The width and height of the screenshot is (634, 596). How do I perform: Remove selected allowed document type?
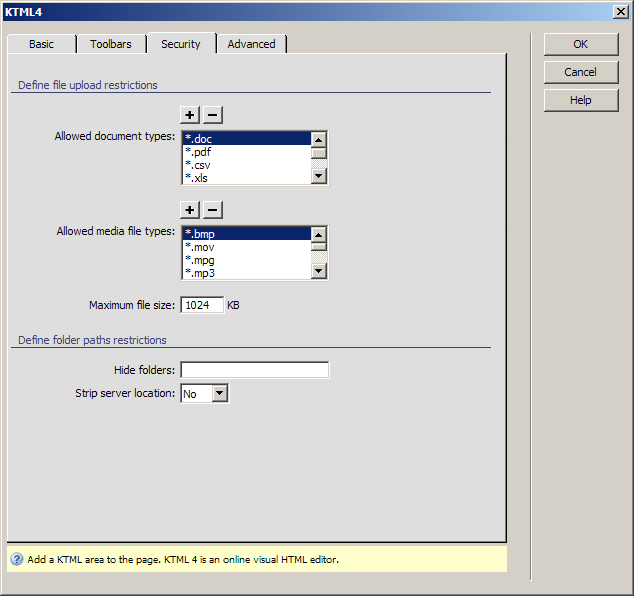[x=213, y=115]
